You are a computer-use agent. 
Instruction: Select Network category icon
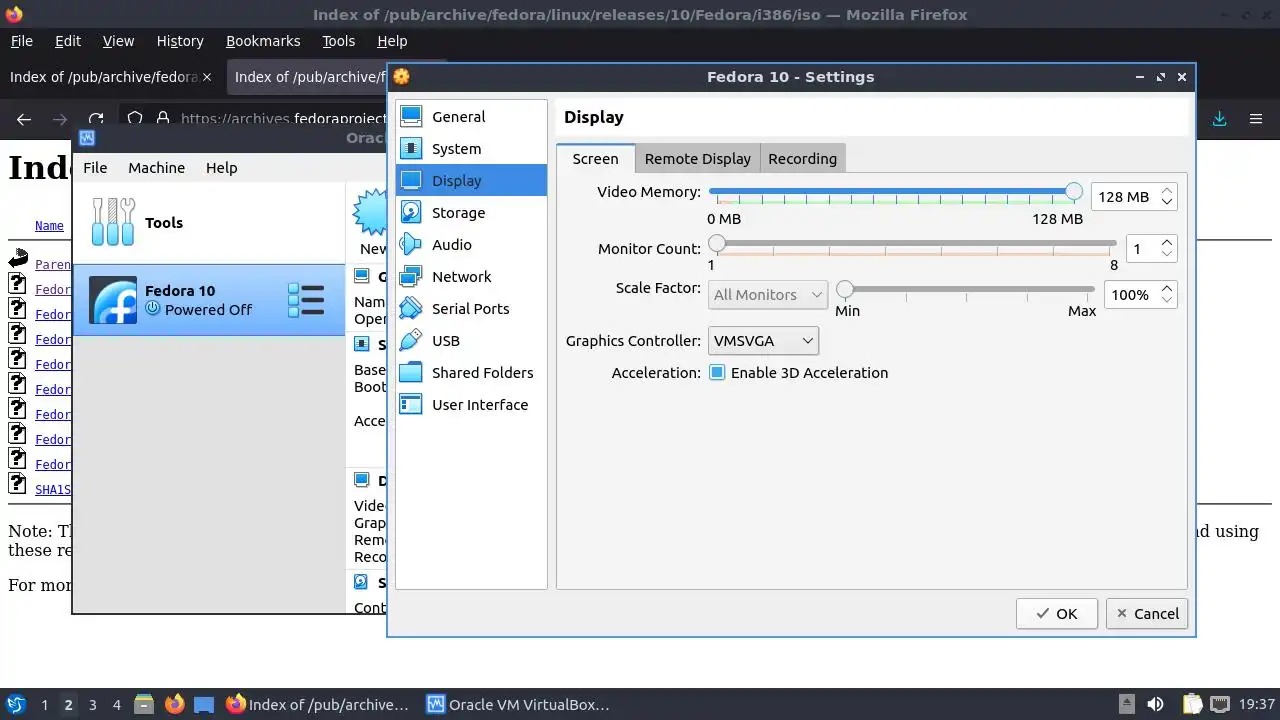click(411, 276)
